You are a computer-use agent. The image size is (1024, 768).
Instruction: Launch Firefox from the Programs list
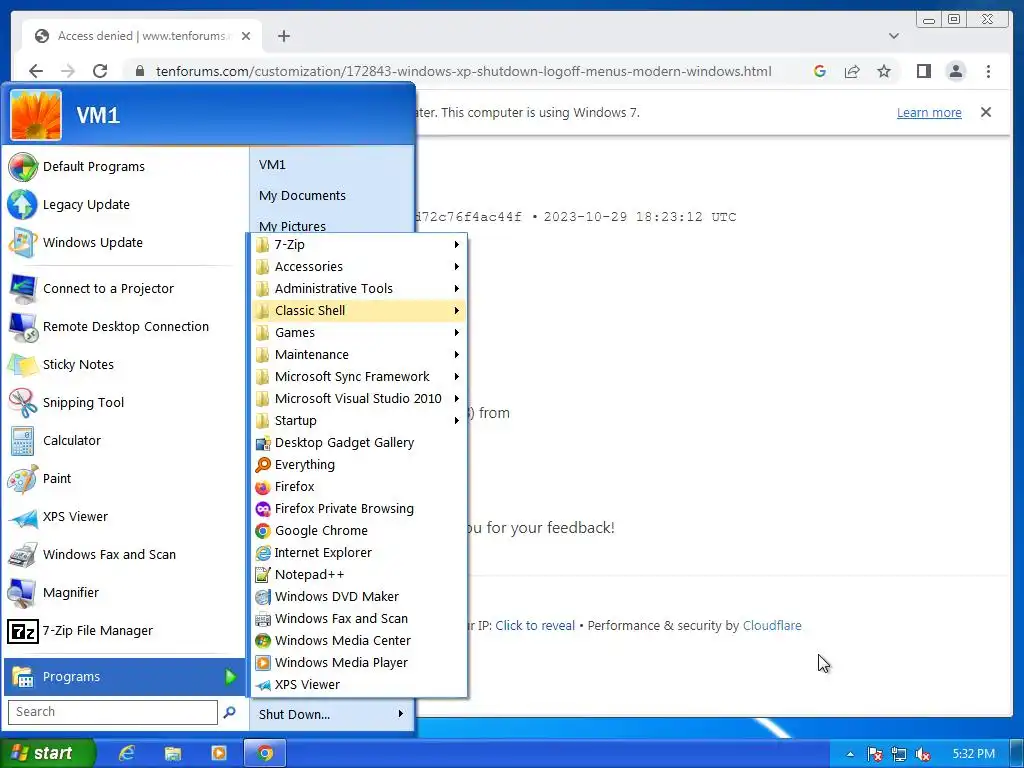pyautogui.click(x=358, y=487)
